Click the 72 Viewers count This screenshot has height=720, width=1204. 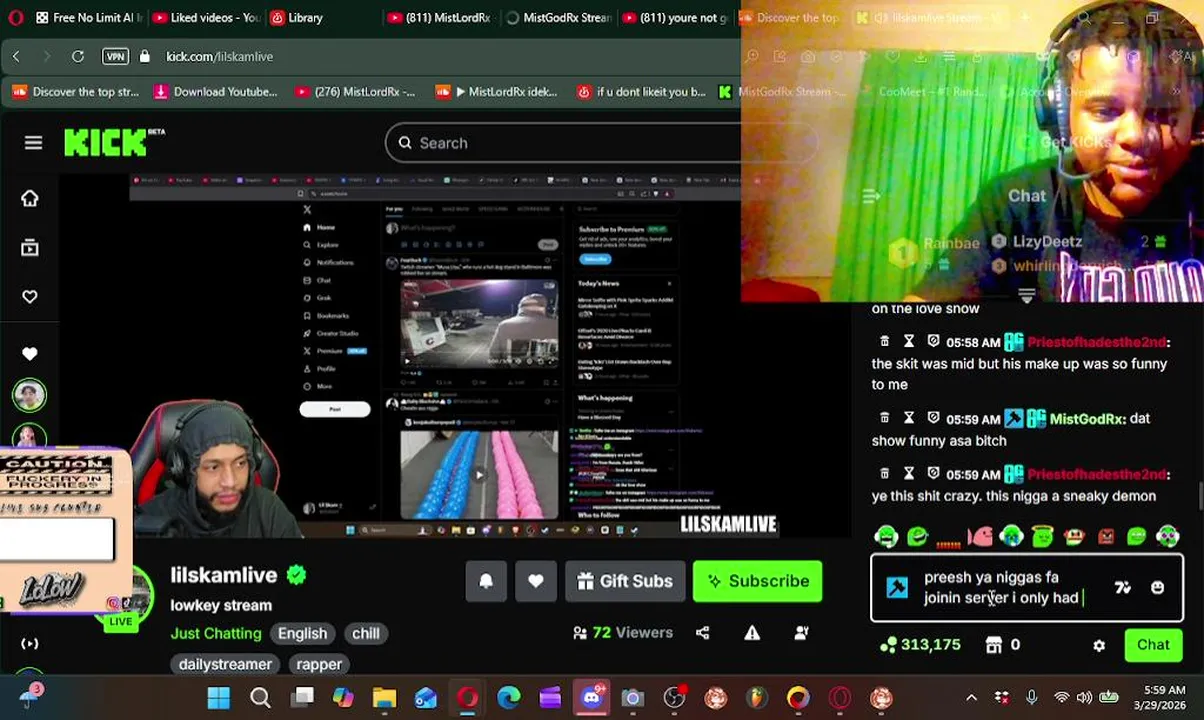click(x=622, y=633)
